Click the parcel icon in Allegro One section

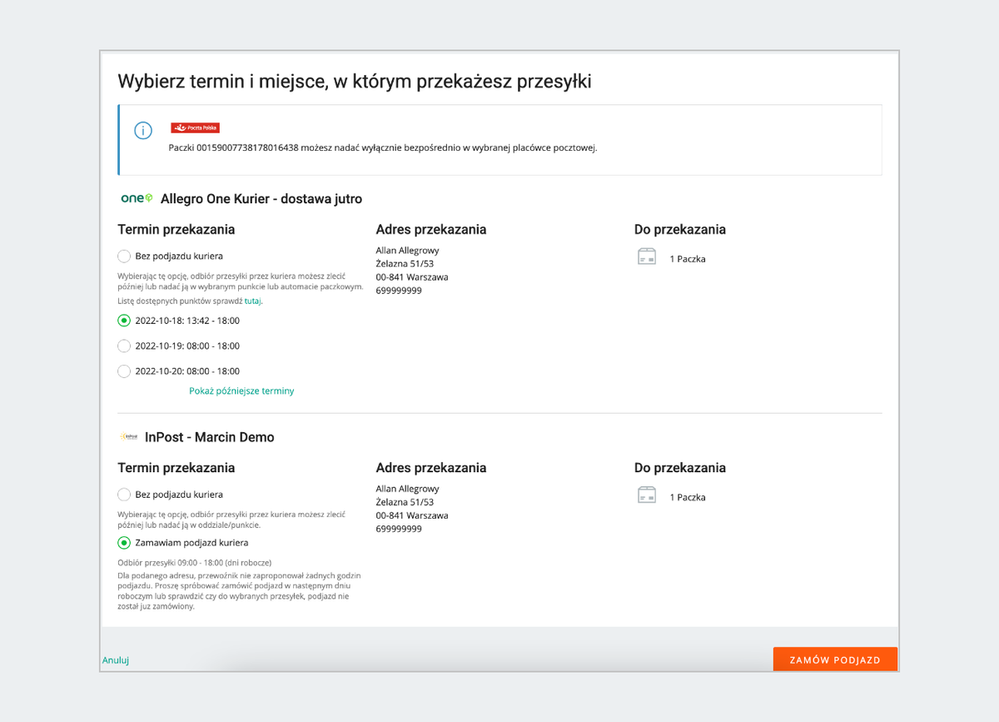point(646,257)
